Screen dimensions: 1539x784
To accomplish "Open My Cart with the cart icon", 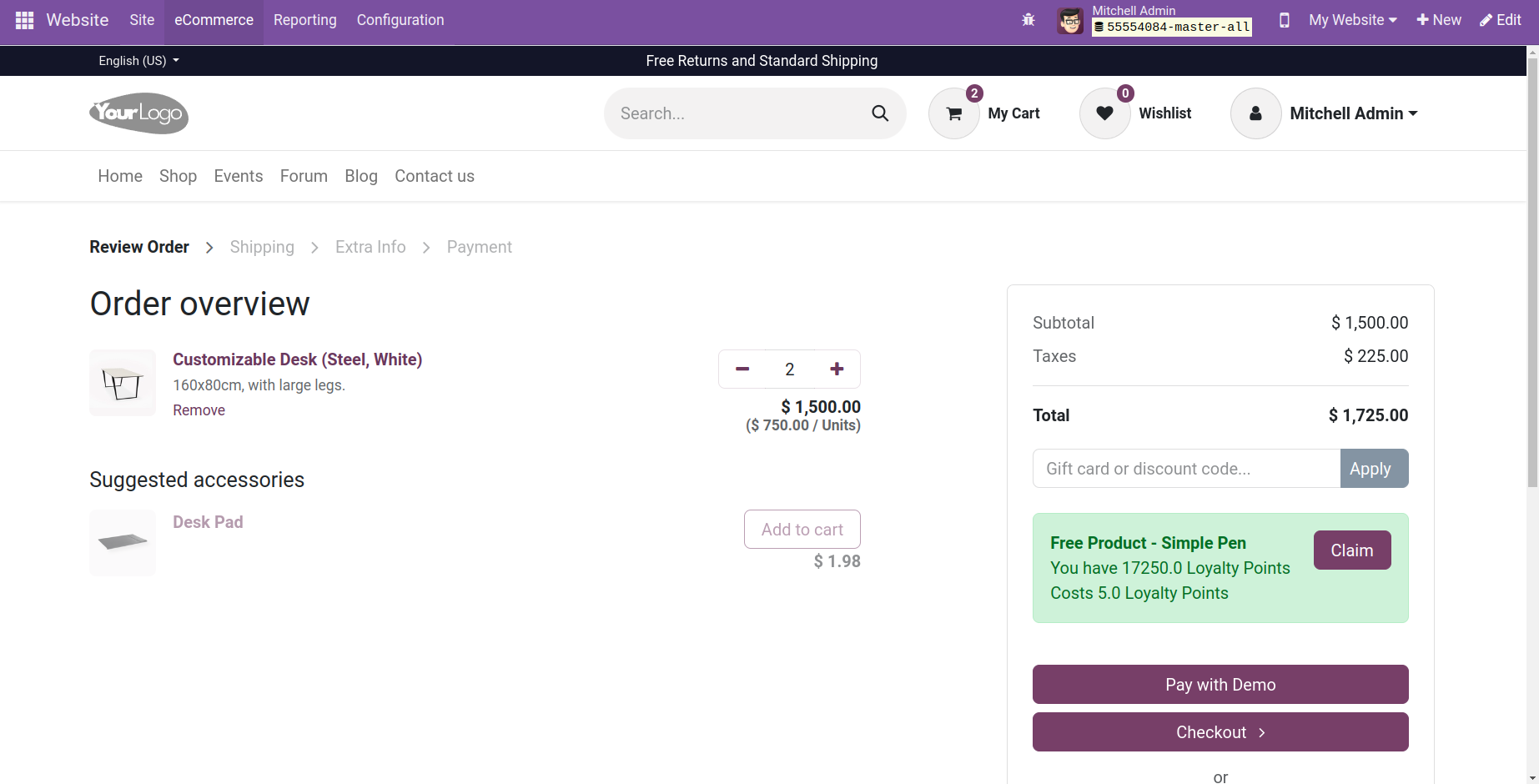I will [x=953, y=113].
